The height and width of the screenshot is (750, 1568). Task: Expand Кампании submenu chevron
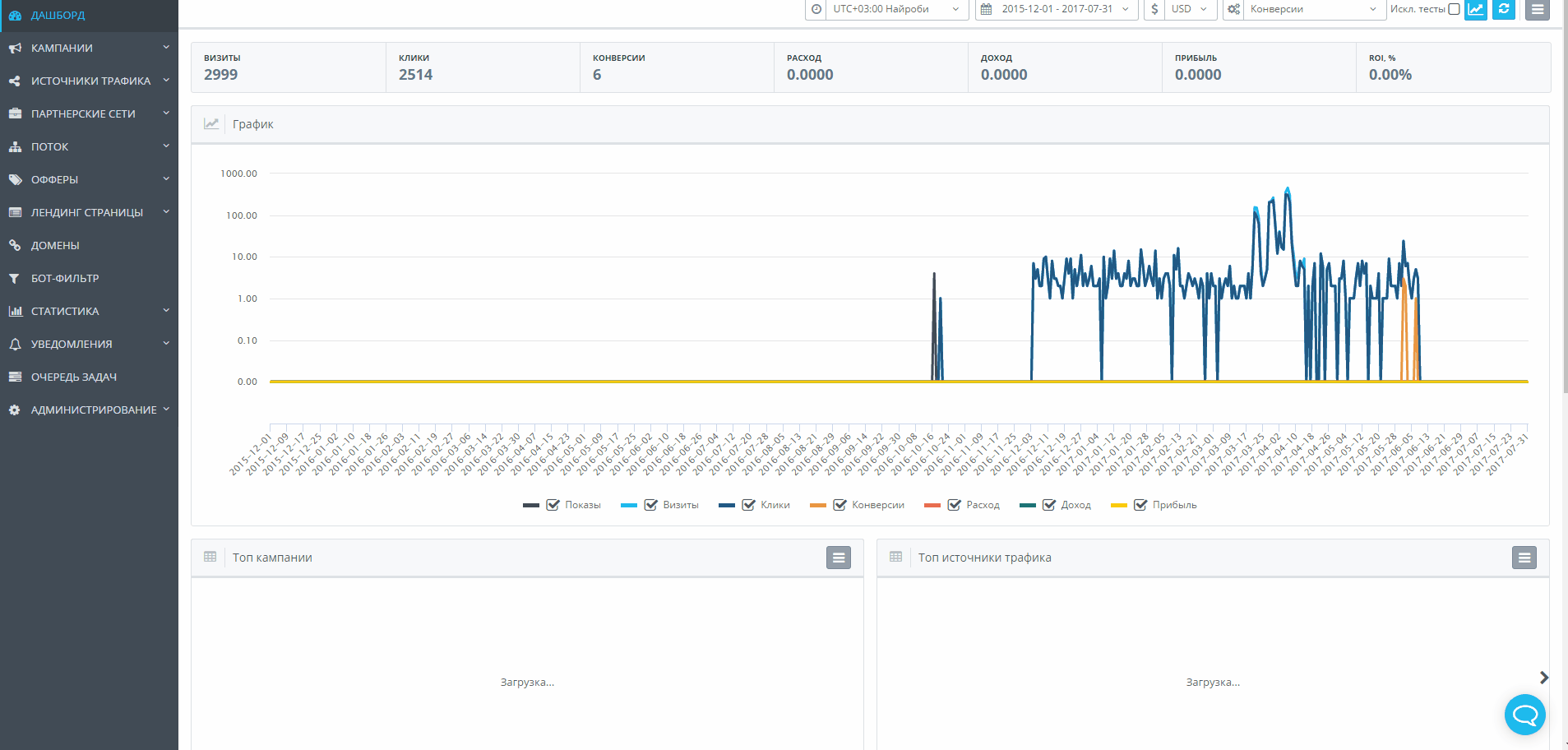tap(166, 47)
